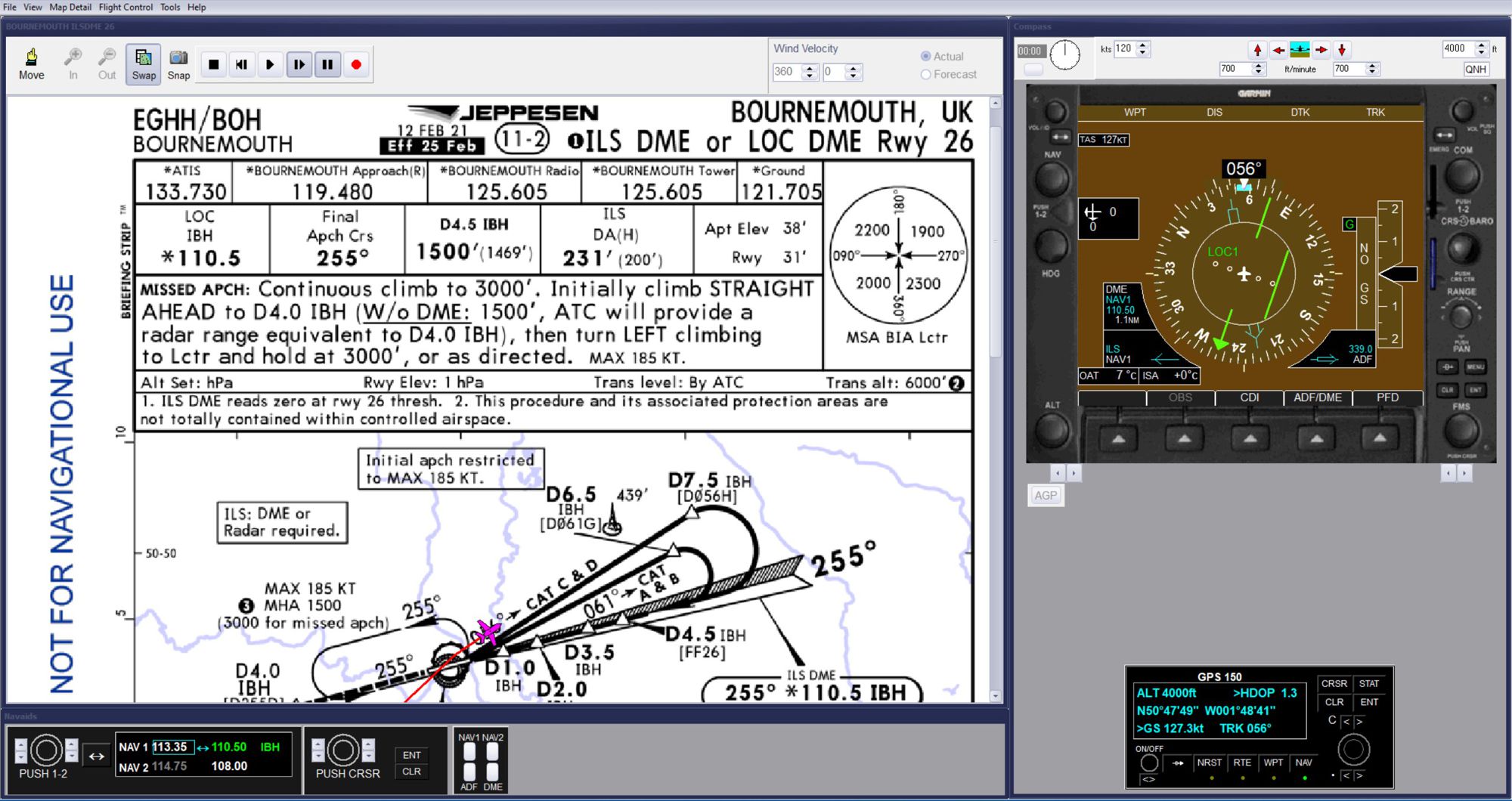Viewport: 1512px width, 801px height.
Task: Click the PUSH CRSR knob
Action: pos(342,750)
